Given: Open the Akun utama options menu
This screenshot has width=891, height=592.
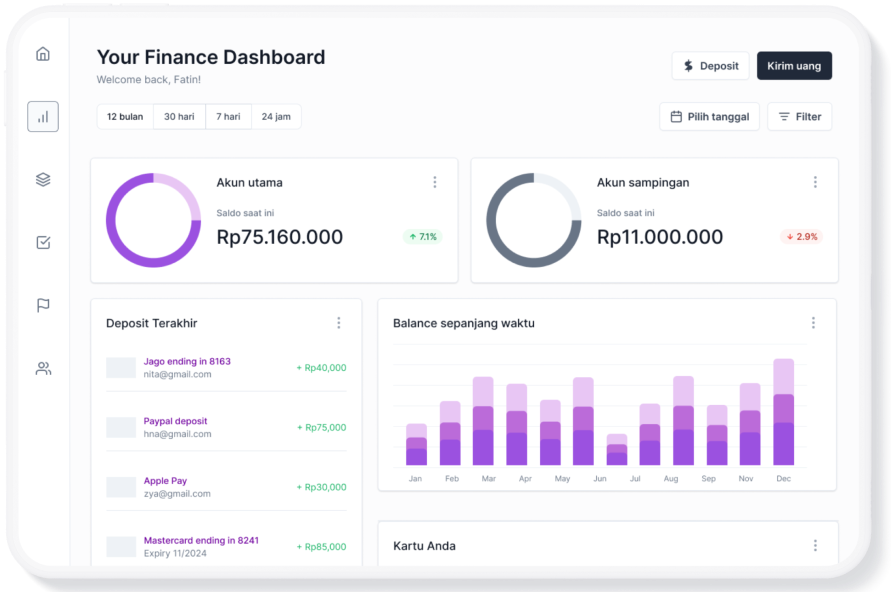Looking at the screenshot, I should pyautogui.click(x=435, y=182).
